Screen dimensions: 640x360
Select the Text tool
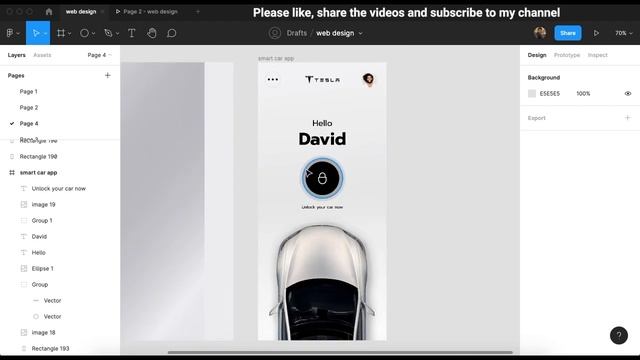coord(131,33)
